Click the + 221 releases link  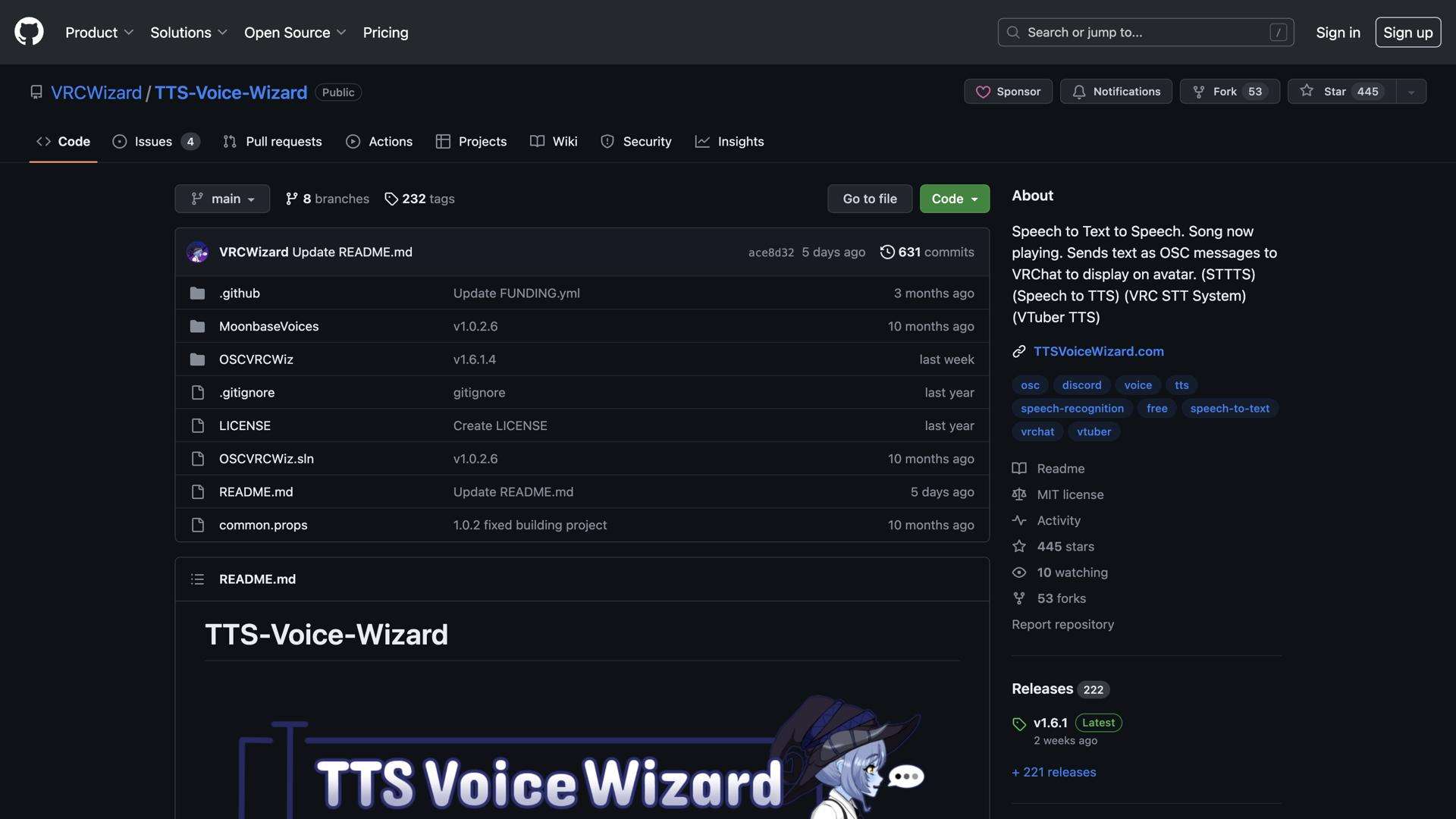click(1053, 771)
